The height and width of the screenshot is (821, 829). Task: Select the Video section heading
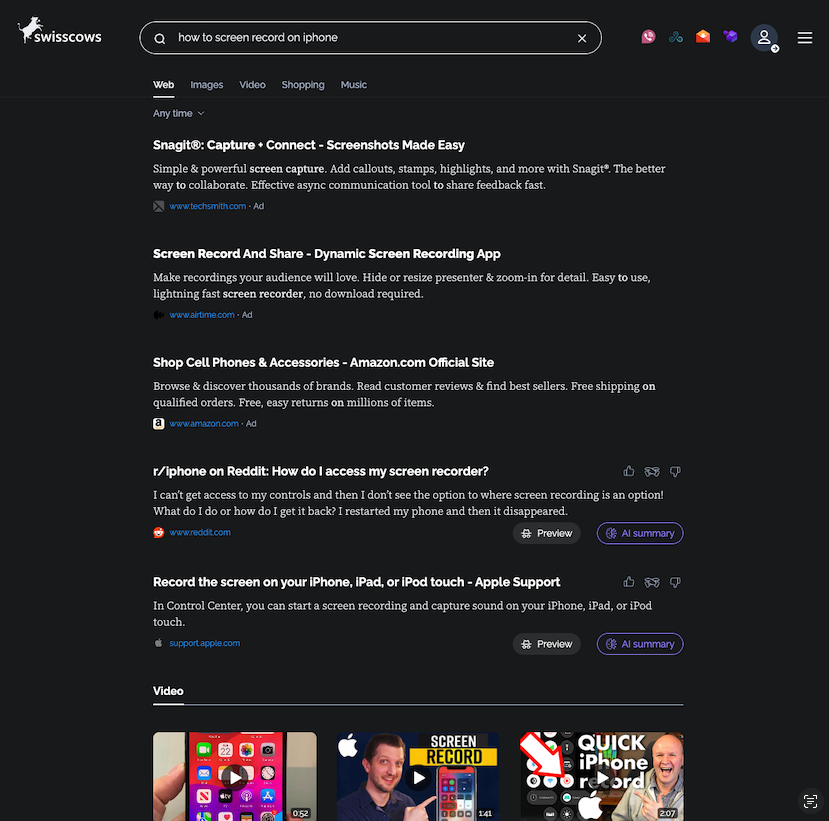[168, 691]
